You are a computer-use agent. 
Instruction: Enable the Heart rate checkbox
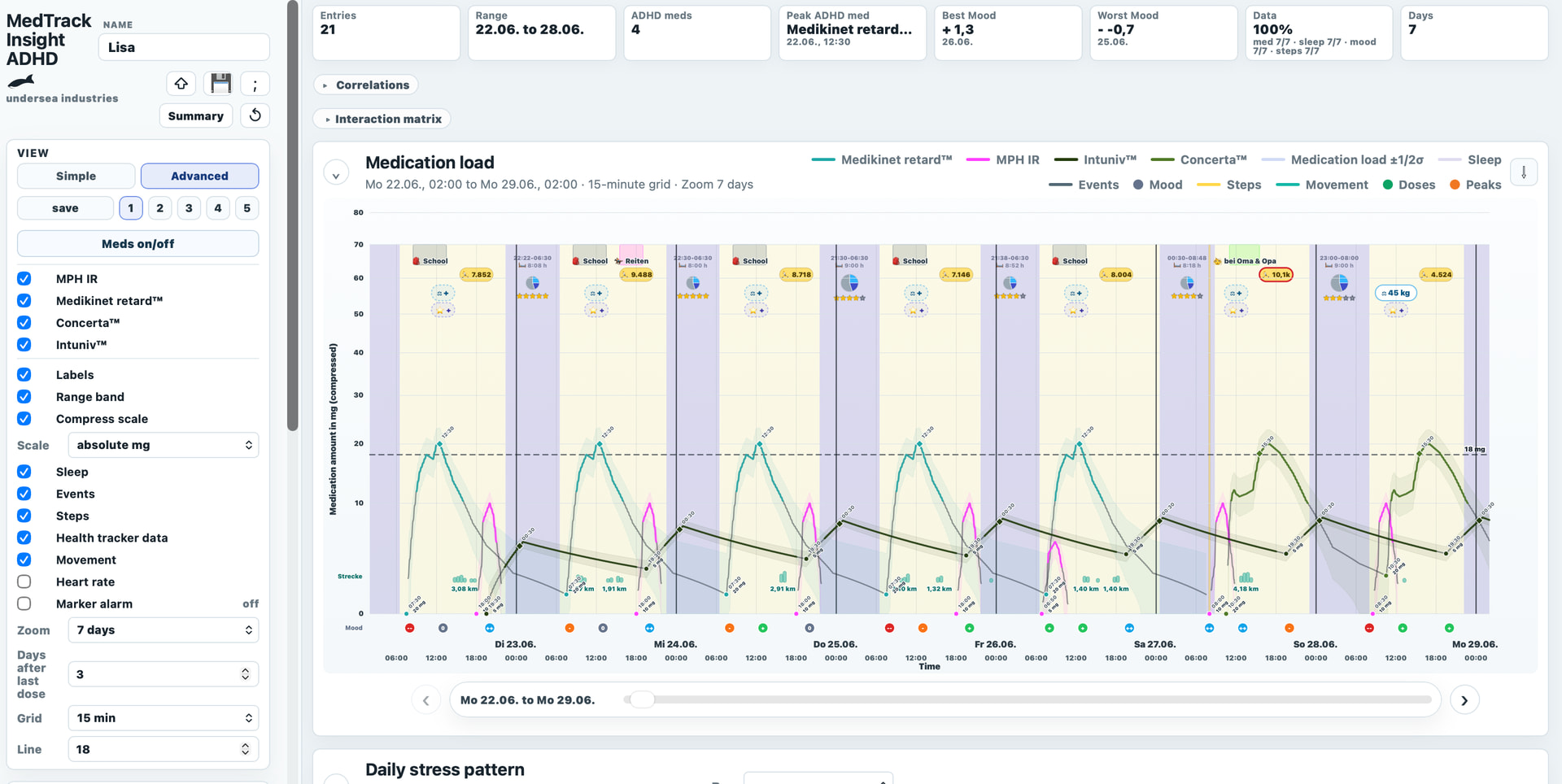[24, 581]
